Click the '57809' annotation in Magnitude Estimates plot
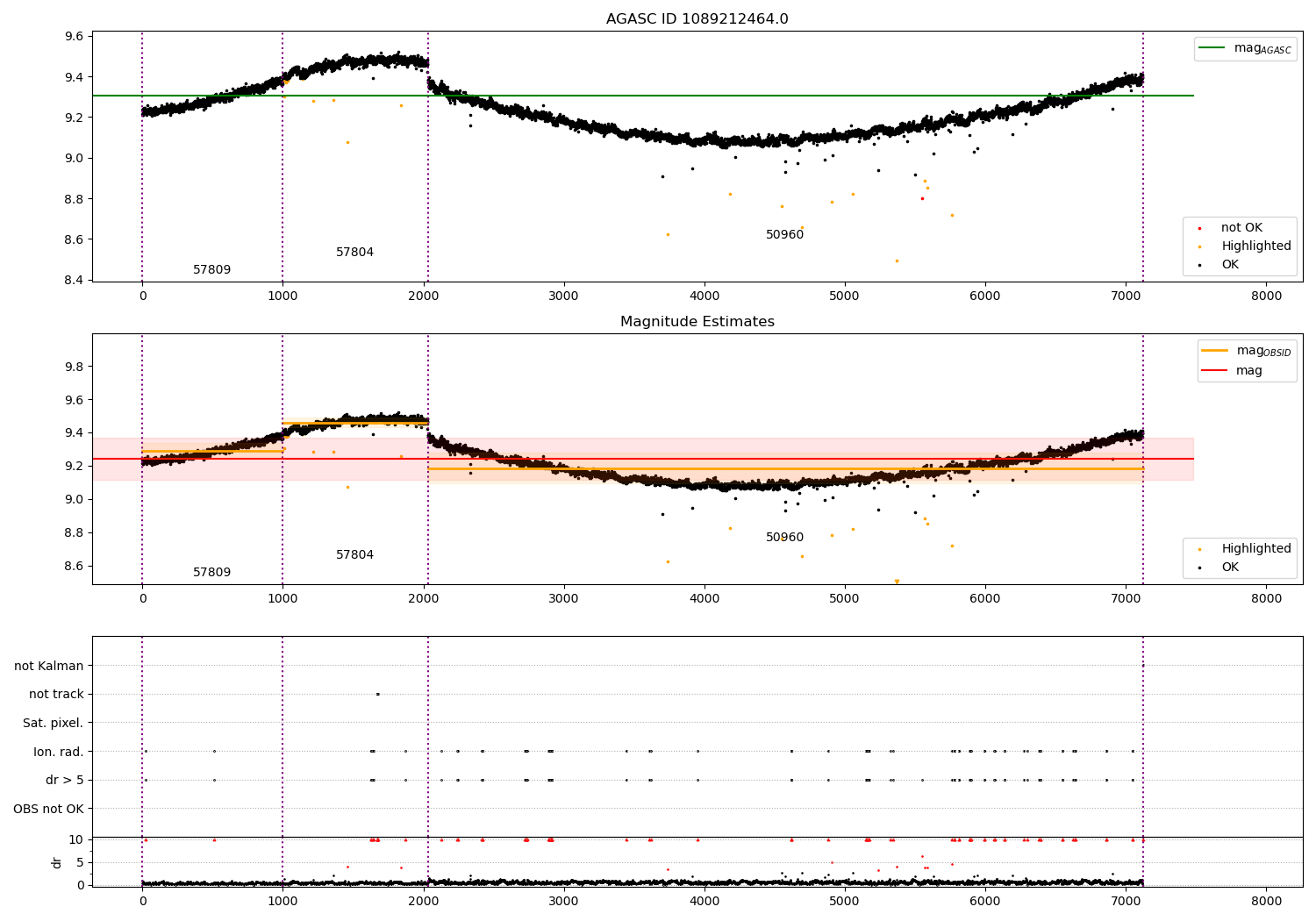This screenshot has height=921, width=1316. click(x=212, y=573)
